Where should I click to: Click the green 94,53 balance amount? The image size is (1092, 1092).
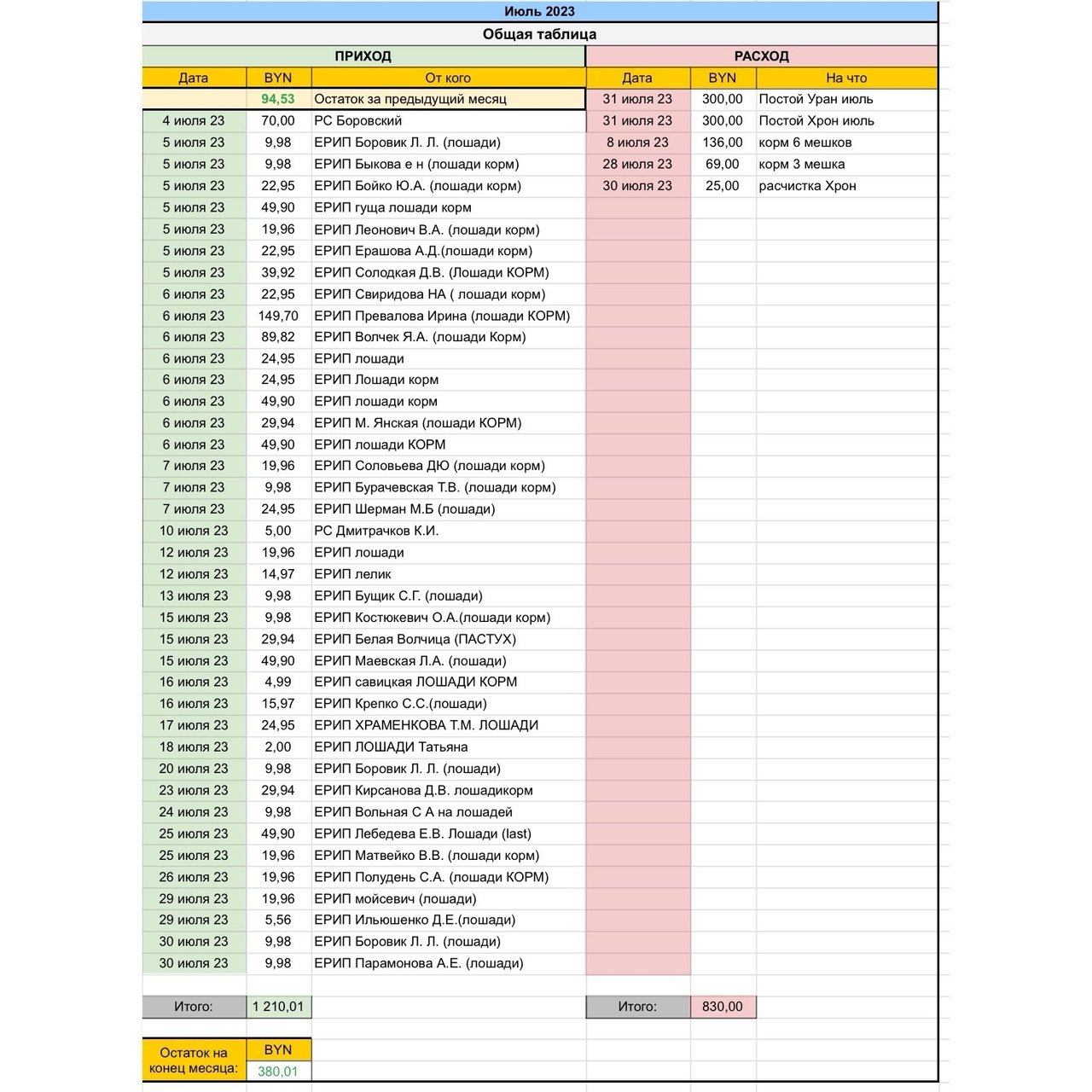tap(278, 99)
